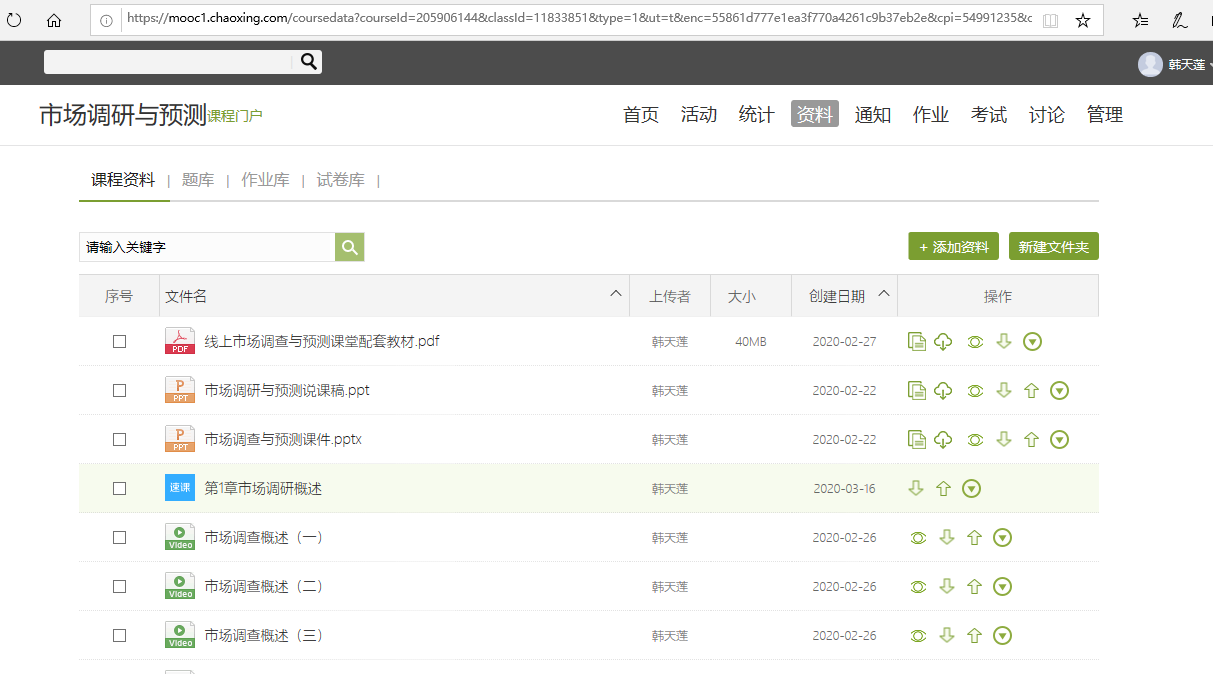Open more-options dropdown for 市场调研与预测说课稿.ppt
Image resolution: width=1213 pixels, height=674 pixels.
(x=1060, y=391)
